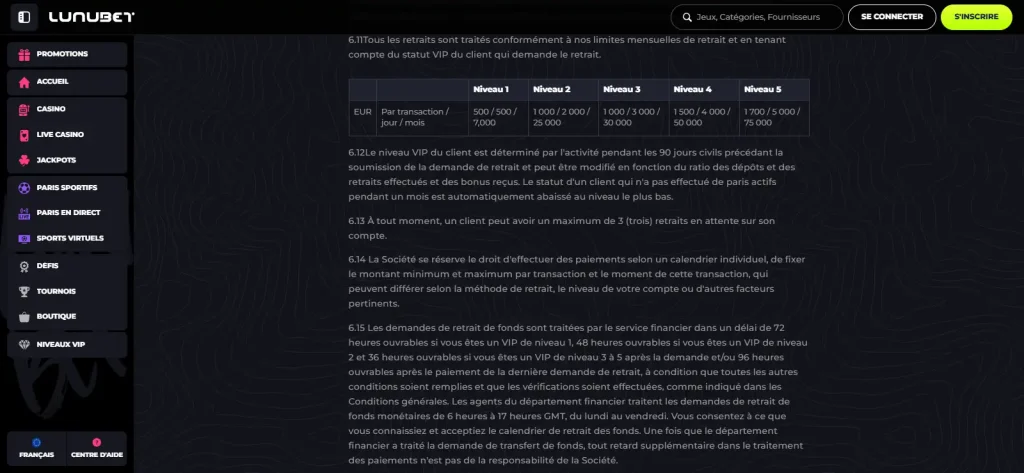1024x473 pixels.
Task: Click the '1 000 / 3 000 / 30 000' cell
Action: (633, 118)
